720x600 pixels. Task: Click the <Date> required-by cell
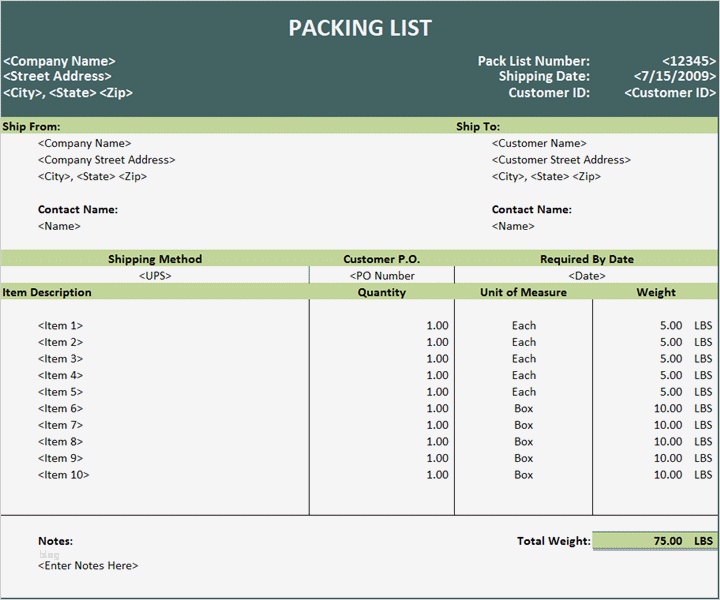[x=587, y=276]
